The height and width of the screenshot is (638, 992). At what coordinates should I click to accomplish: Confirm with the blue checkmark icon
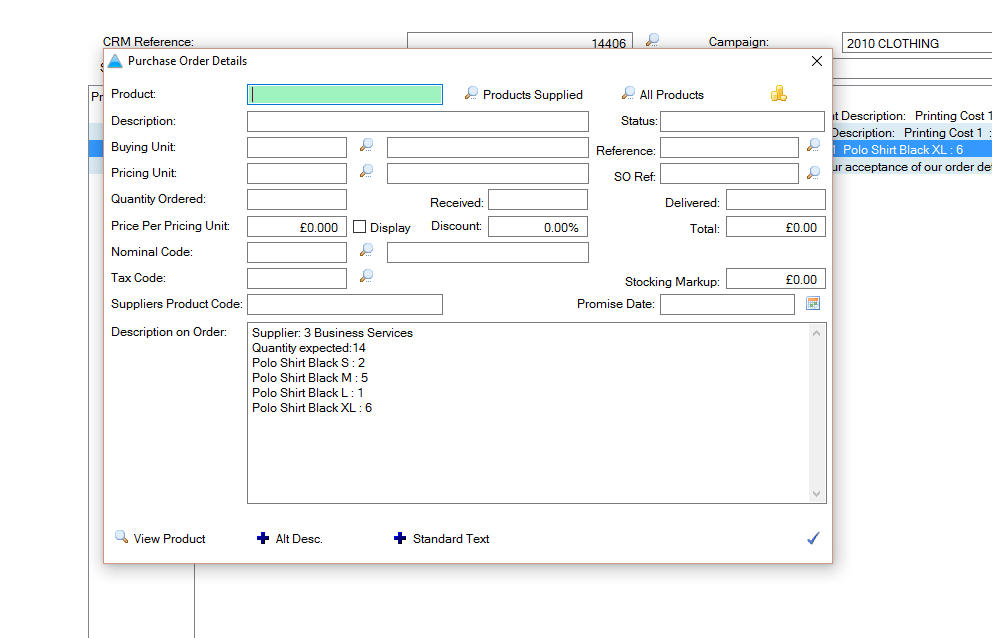point(814,538)
